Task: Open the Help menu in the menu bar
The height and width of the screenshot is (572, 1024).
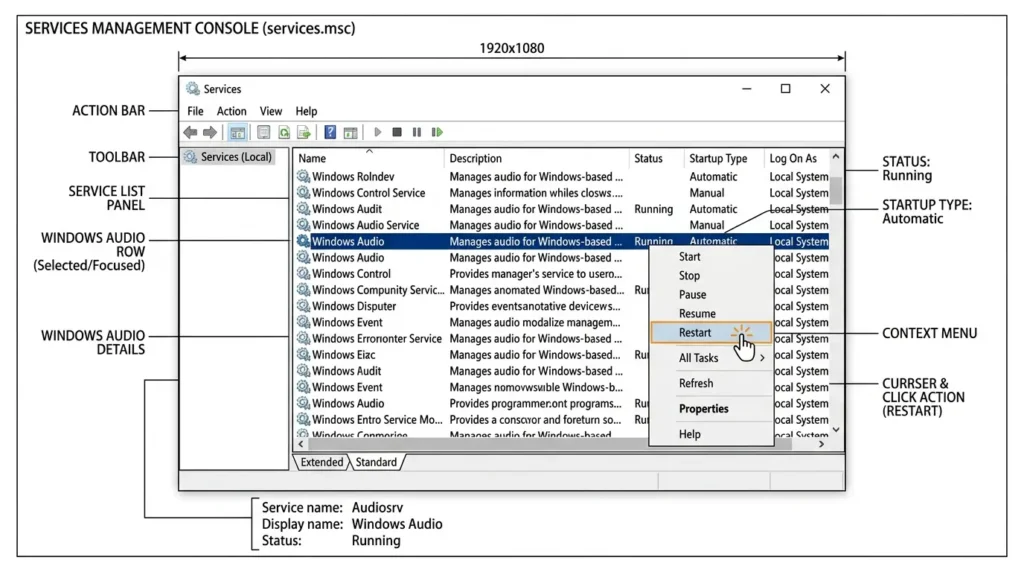Action: 306,111
